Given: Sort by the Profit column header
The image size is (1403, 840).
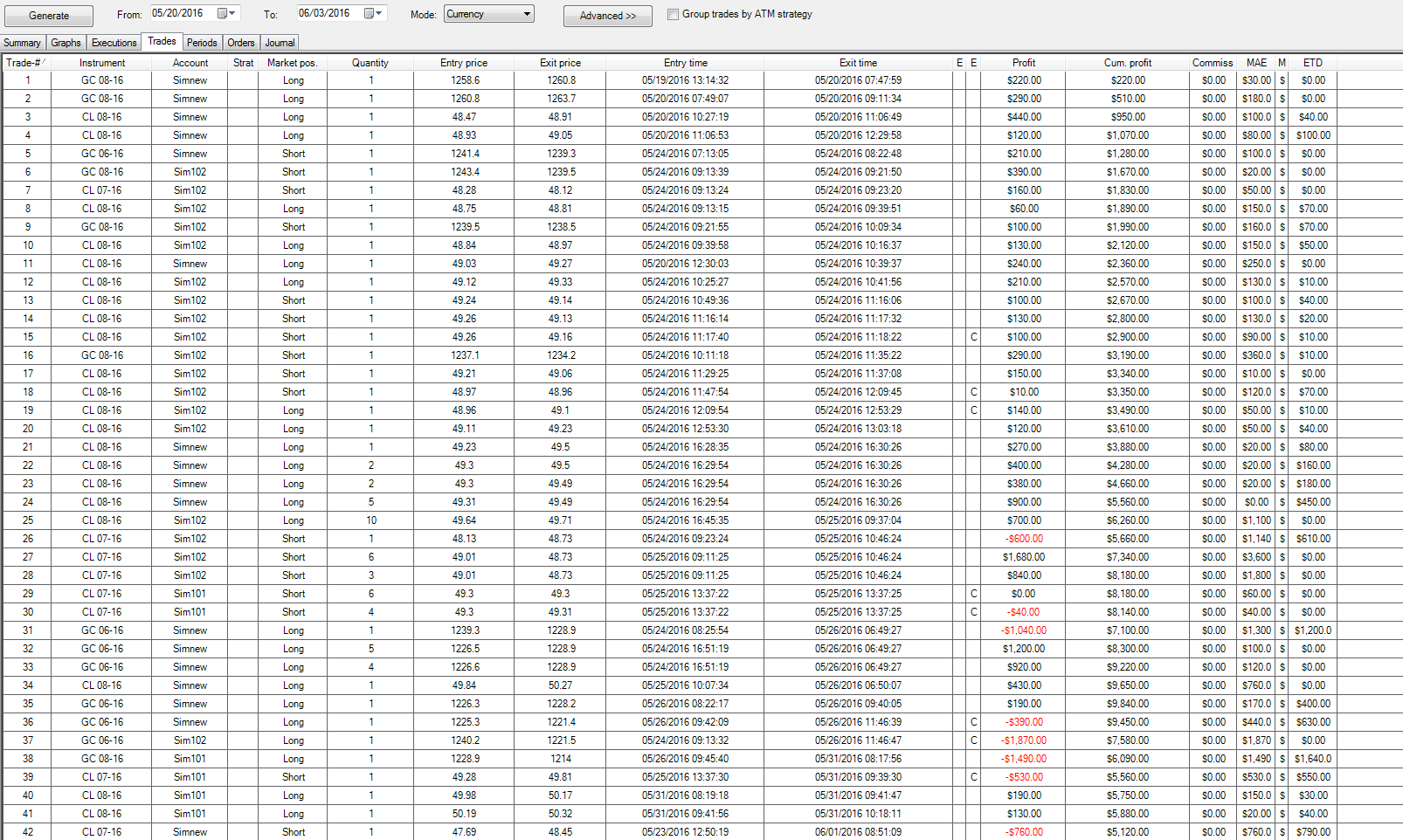Looking at the screenshot, I should click(x=1024, y=63).
